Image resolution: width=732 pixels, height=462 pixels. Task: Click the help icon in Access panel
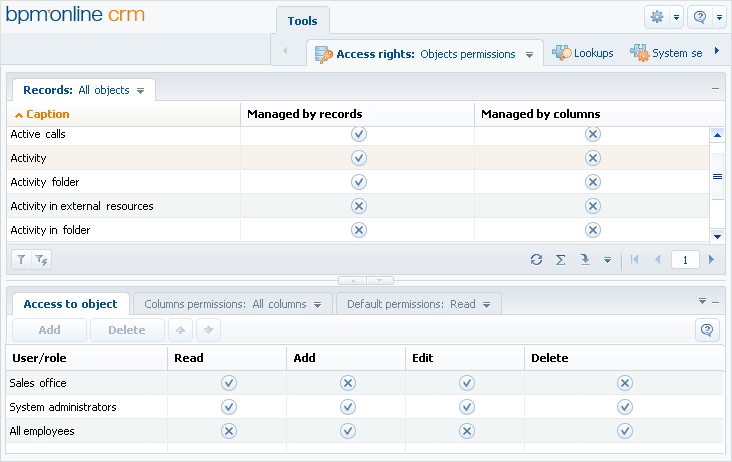[x=707, y=330]
